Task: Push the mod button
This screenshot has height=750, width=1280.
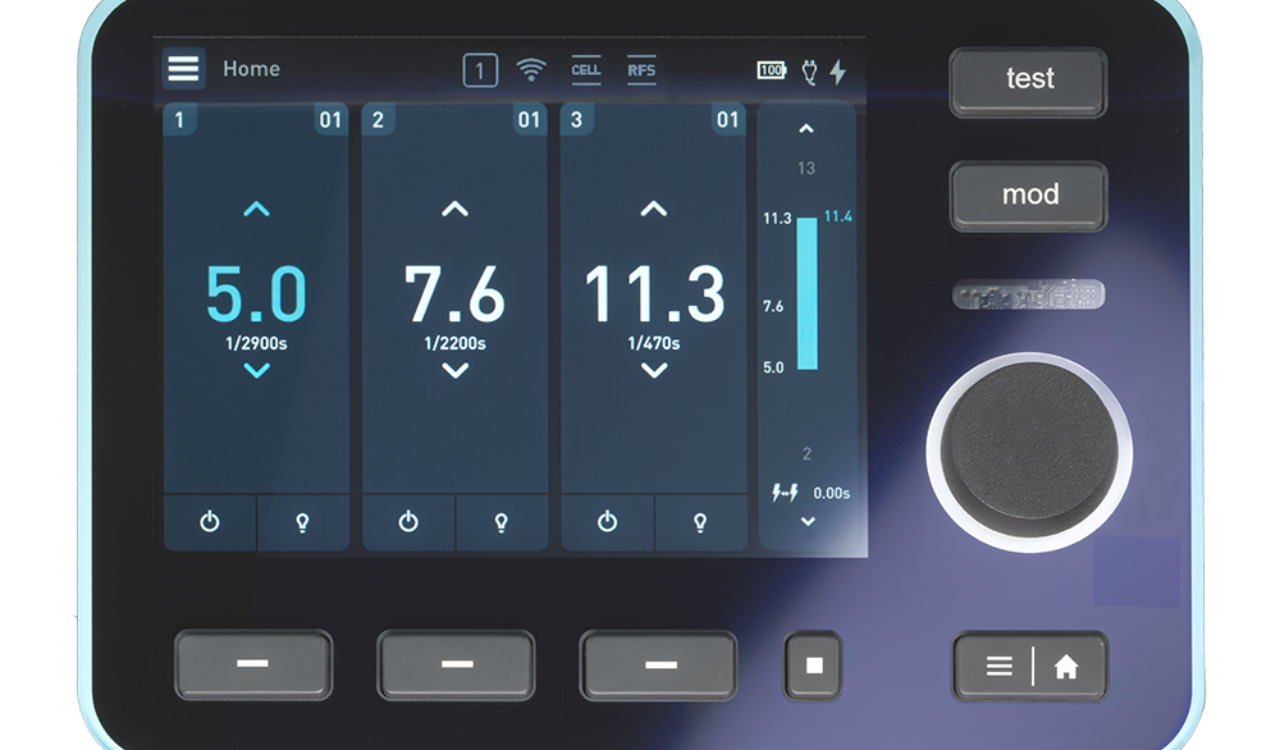Action: coord(1029,195)
